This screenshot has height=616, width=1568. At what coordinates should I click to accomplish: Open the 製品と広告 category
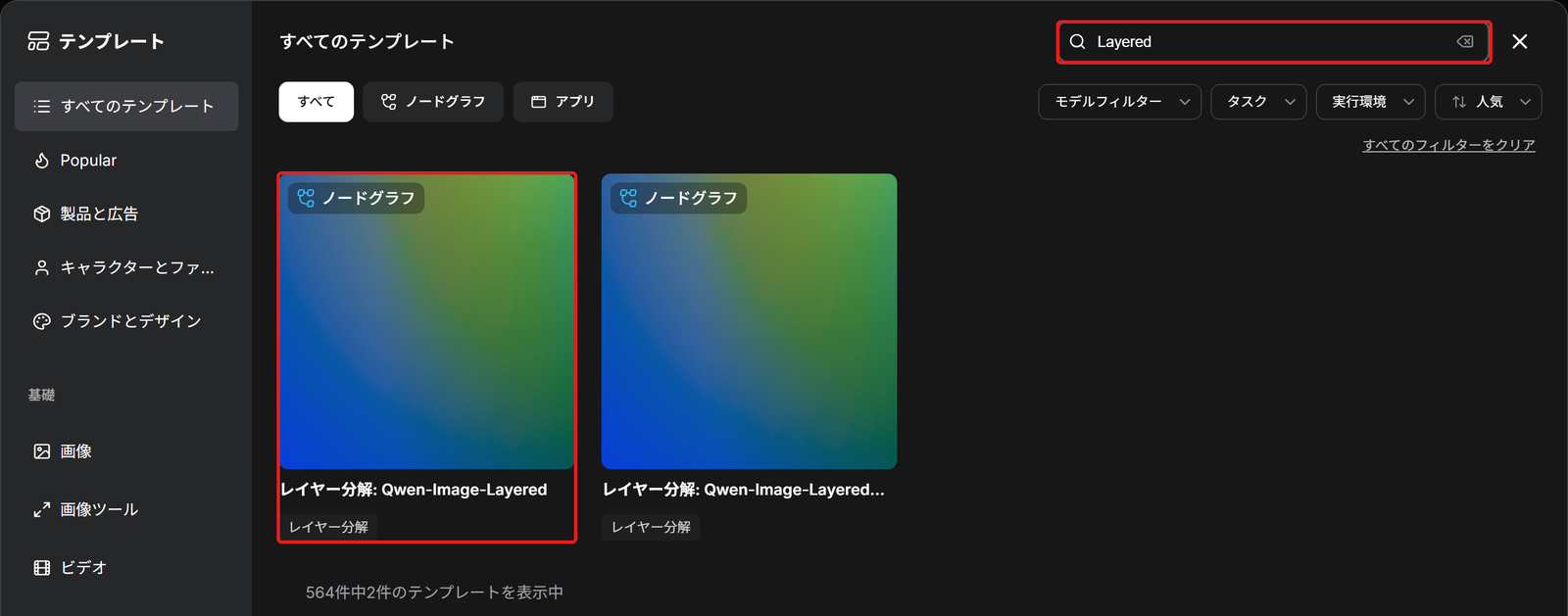126,213
